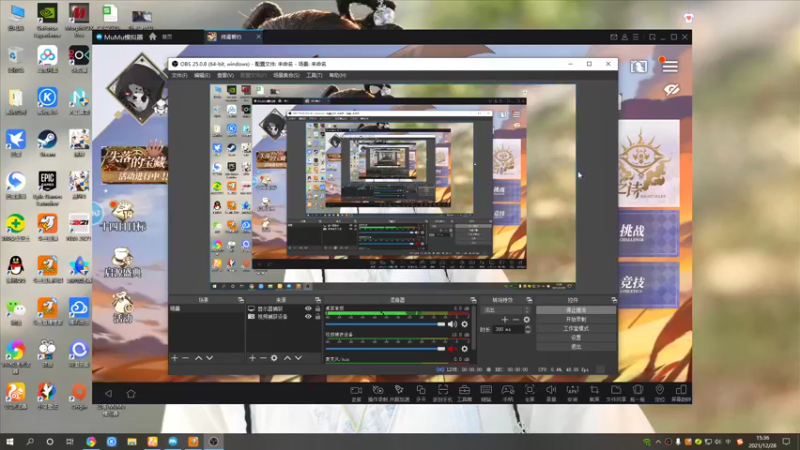Unmute red speaker on second mixer channel

point(452,349)
